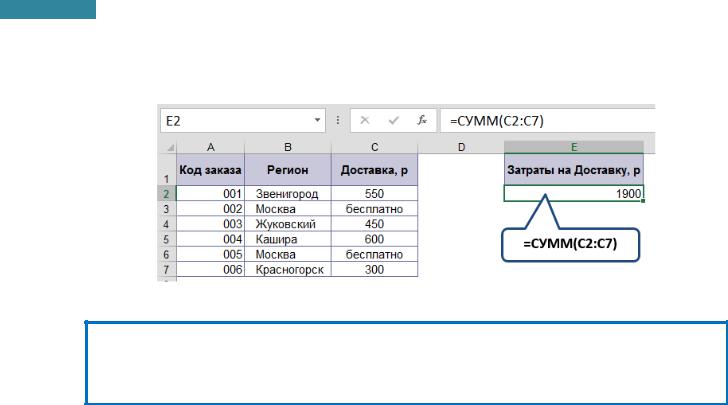Select row 6 header
The height and width of the screenshot is (405, 728).
(167, 255)
